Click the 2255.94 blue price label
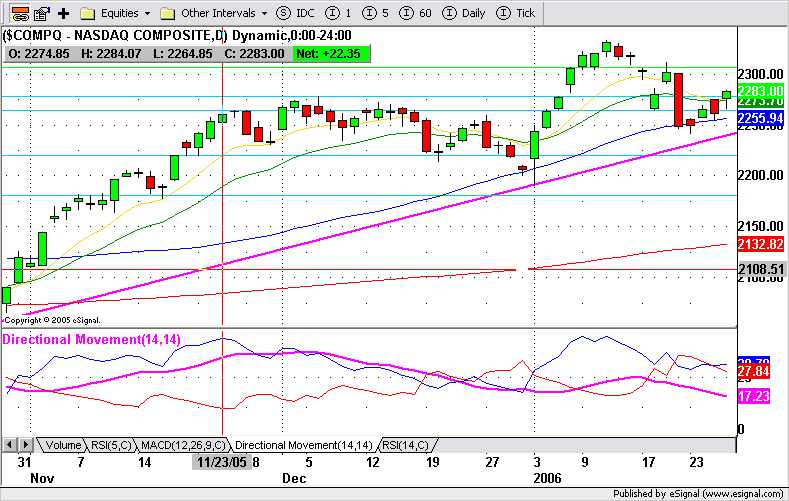789x501 pixels. pos(760,118)
